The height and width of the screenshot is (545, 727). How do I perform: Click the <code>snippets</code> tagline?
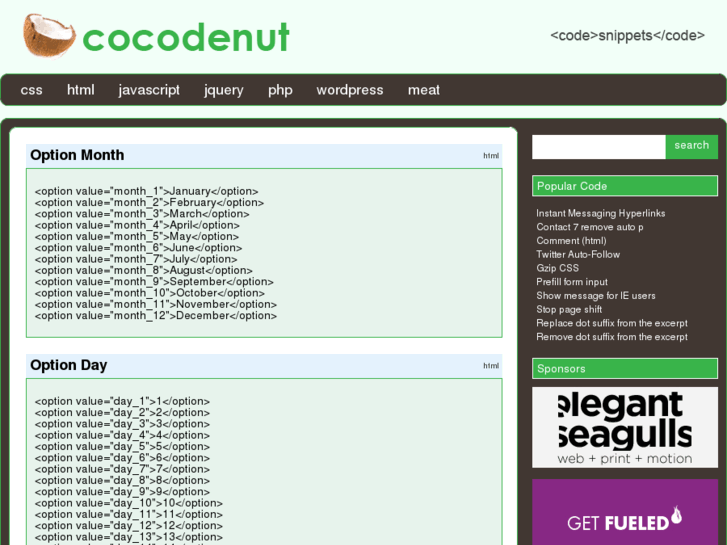pos(627,36)
